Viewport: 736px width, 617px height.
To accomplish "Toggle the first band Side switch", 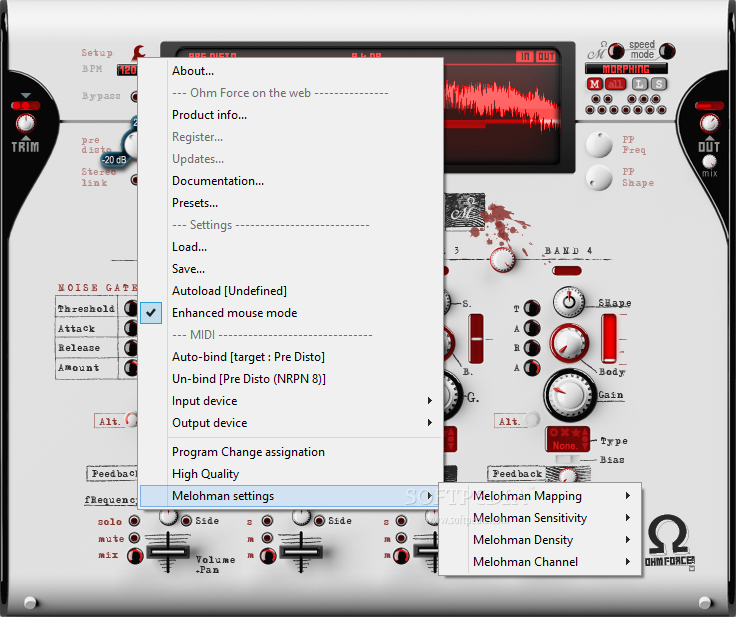I will pos(186,521).
